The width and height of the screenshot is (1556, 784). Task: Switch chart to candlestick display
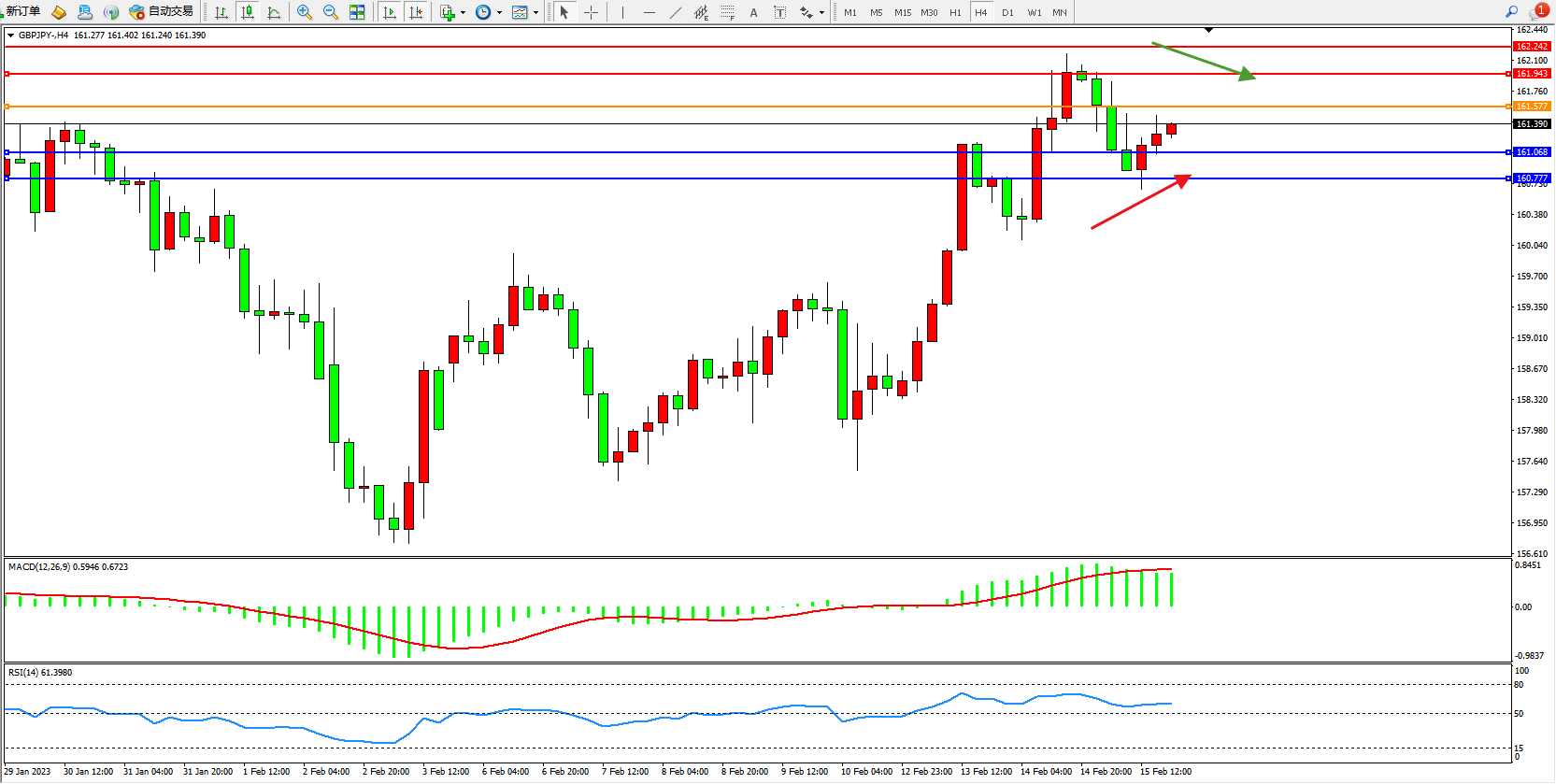pos(248,12)
